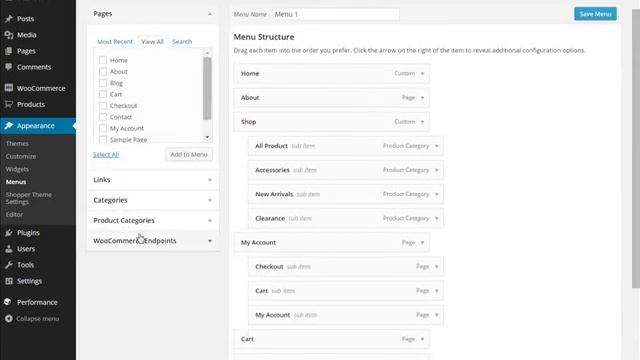Click the Plugins plug icon
This screenshot has width=640, height=360.
tap(9, 233)
